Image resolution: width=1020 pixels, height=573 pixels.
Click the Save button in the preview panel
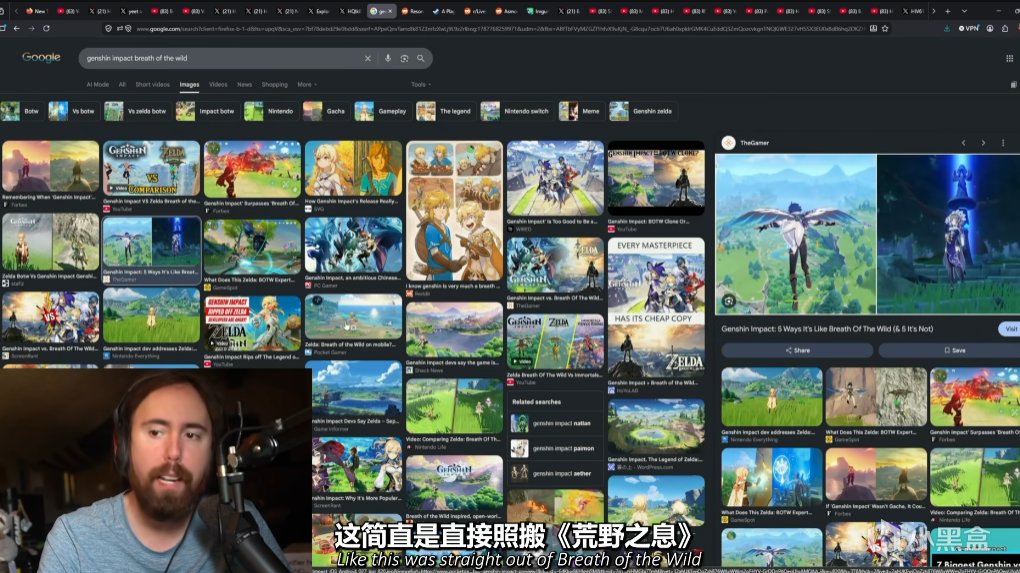tap(950, 350)
